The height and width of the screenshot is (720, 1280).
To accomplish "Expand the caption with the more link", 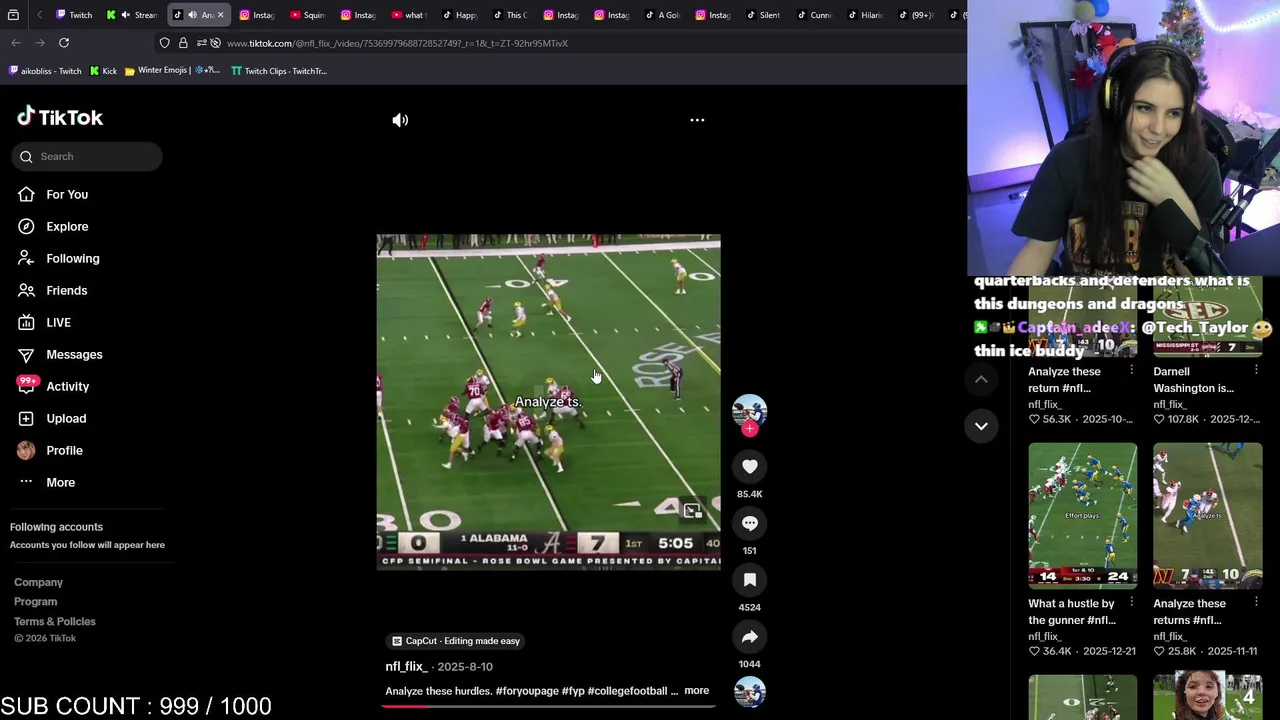I will pyautogui.click(x=696, y=691).
